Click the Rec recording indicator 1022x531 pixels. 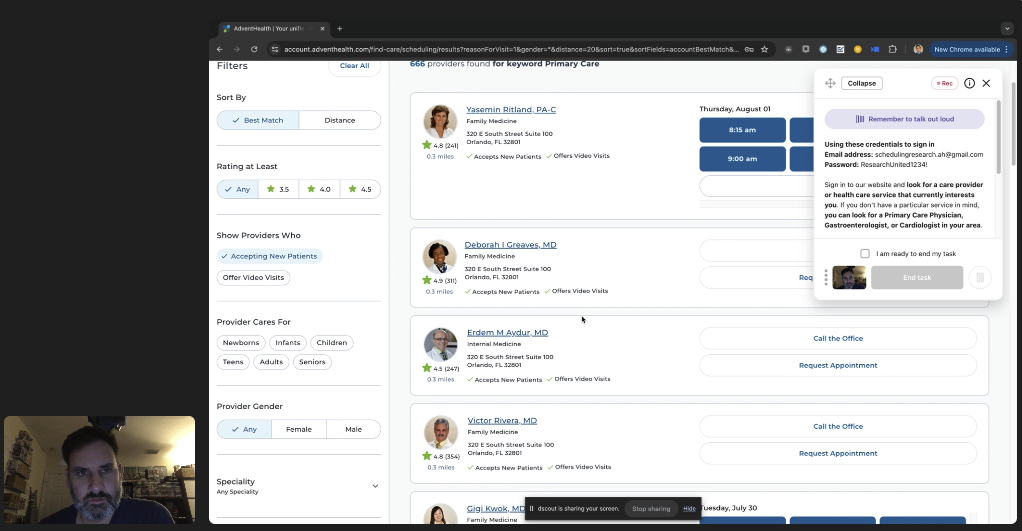(x=945, y=83)
